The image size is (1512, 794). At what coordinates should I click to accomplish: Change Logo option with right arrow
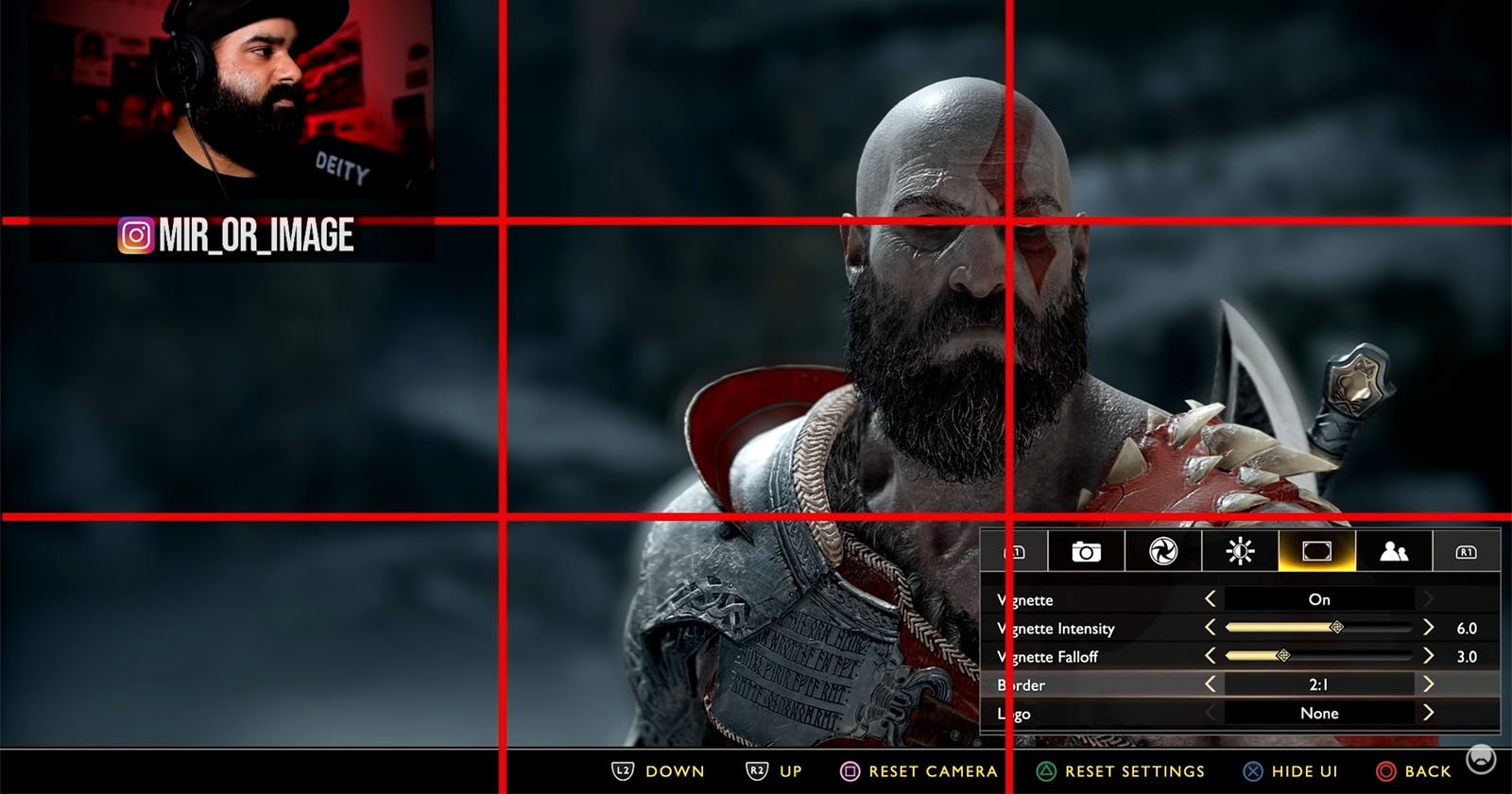point(1428,713)
